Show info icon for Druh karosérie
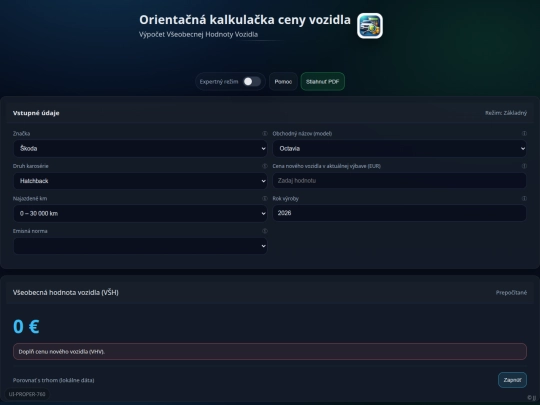Screen dimensions: 540x405 click(264, 166)
